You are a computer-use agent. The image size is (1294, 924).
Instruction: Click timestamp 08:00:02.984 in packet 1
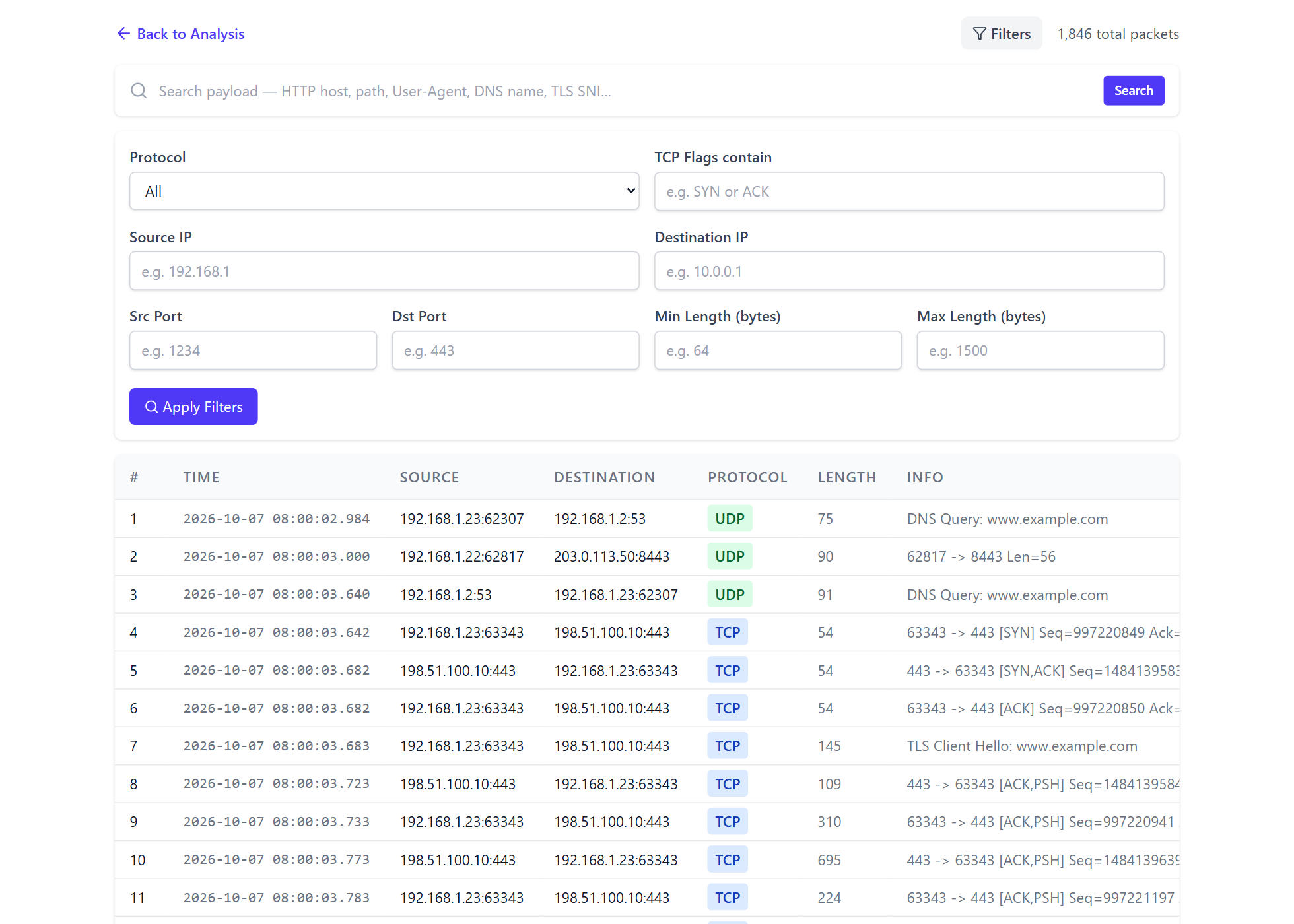[x=277, y=519]
